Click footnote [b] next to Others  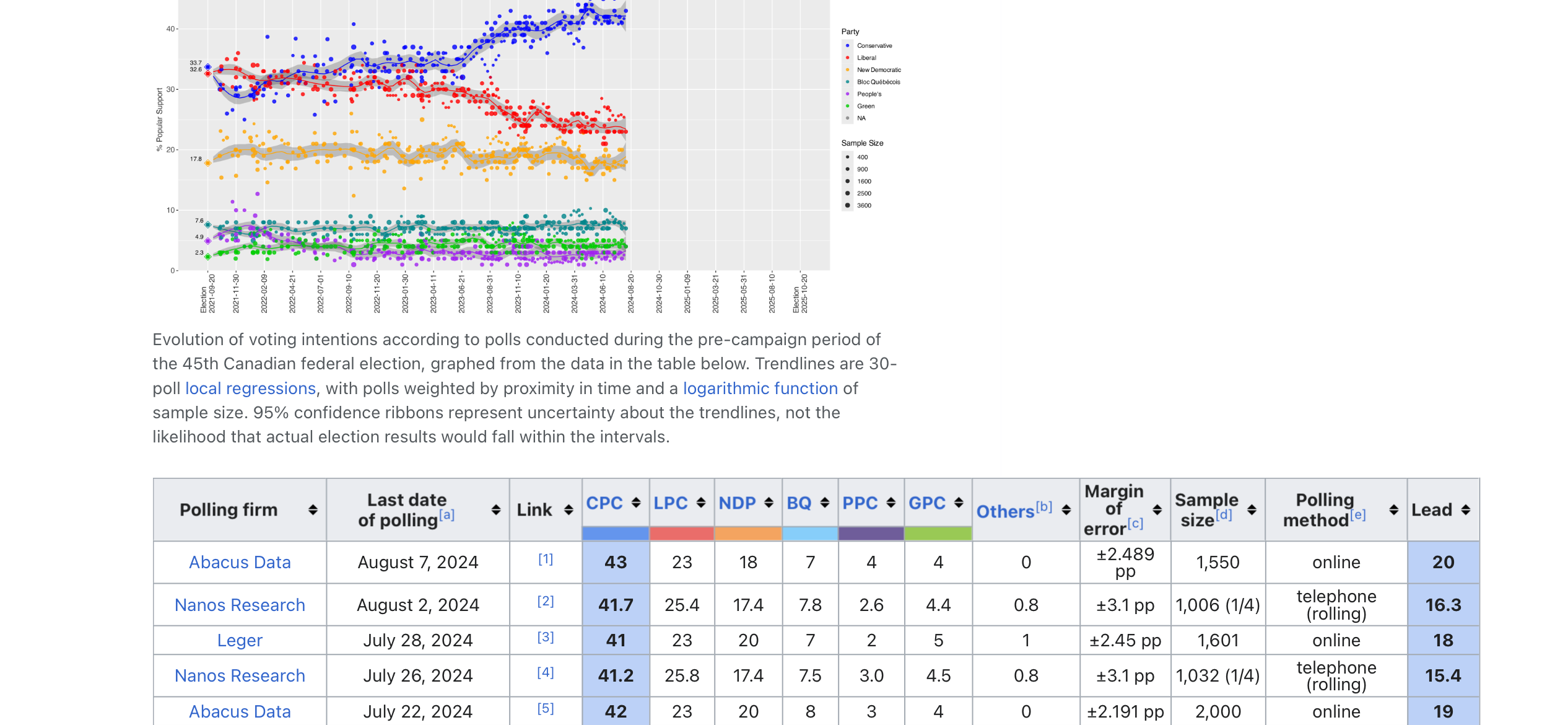coord(1044,506)
